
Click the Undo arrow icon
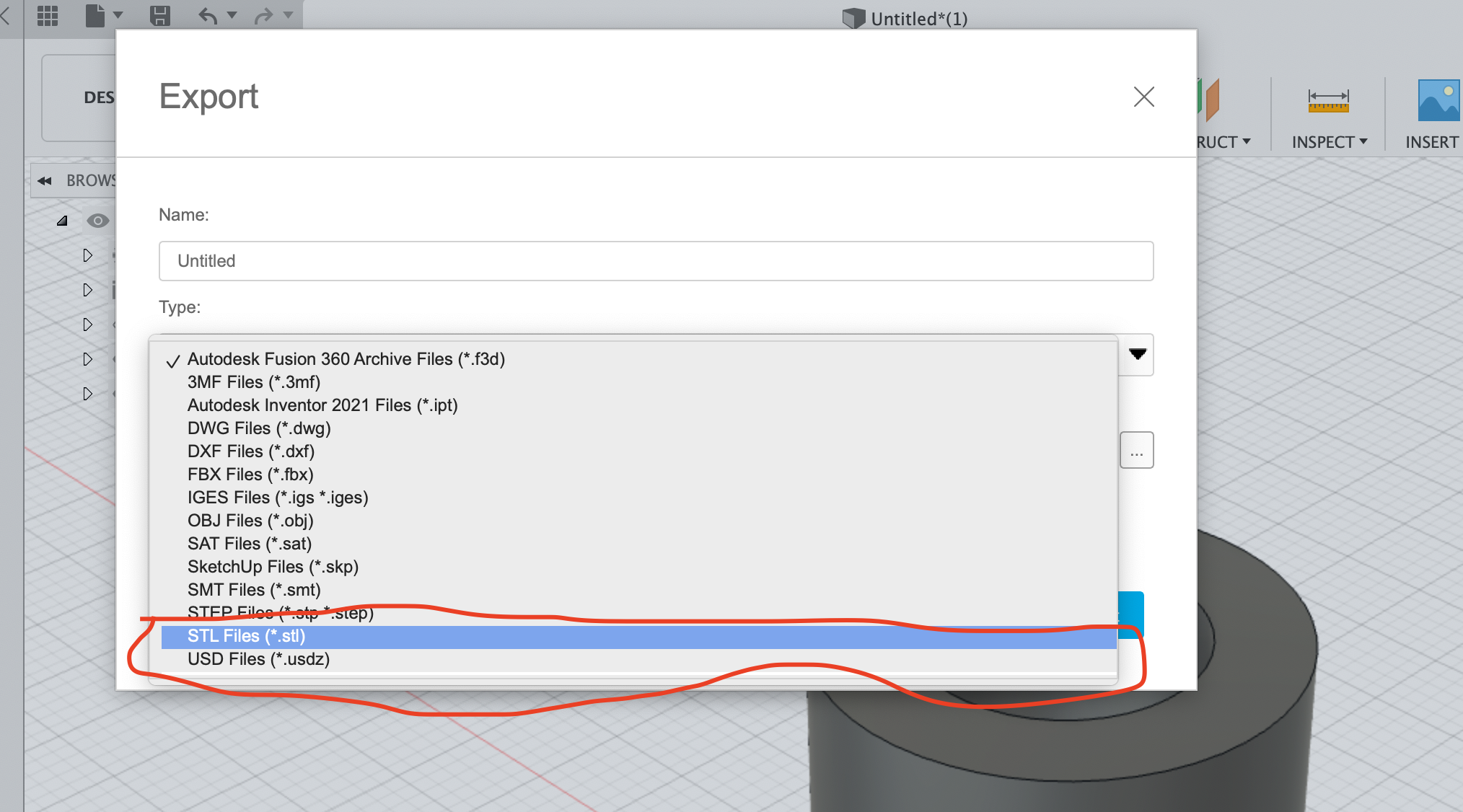pos(208,15)
